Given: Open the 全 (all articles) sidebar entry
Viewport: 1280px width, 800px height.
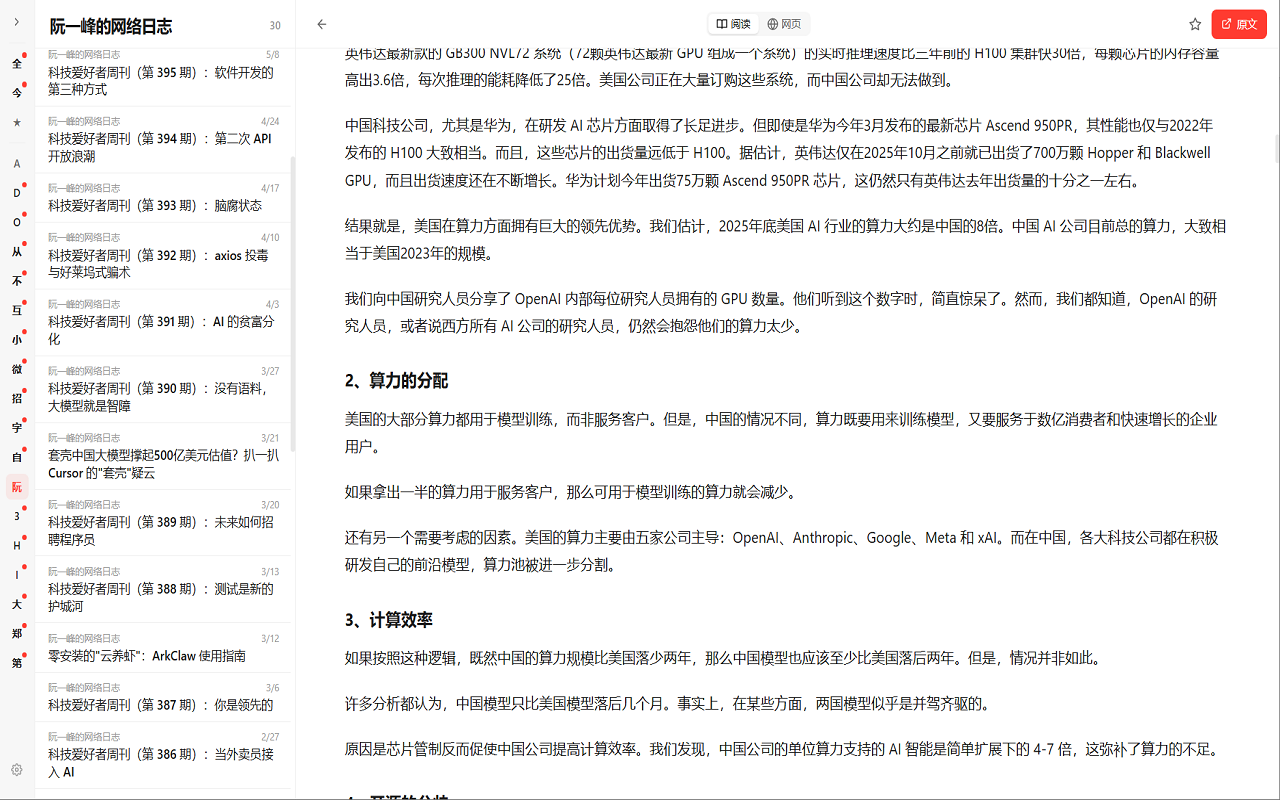Looking at the screenshot, I should pos(17,63).
